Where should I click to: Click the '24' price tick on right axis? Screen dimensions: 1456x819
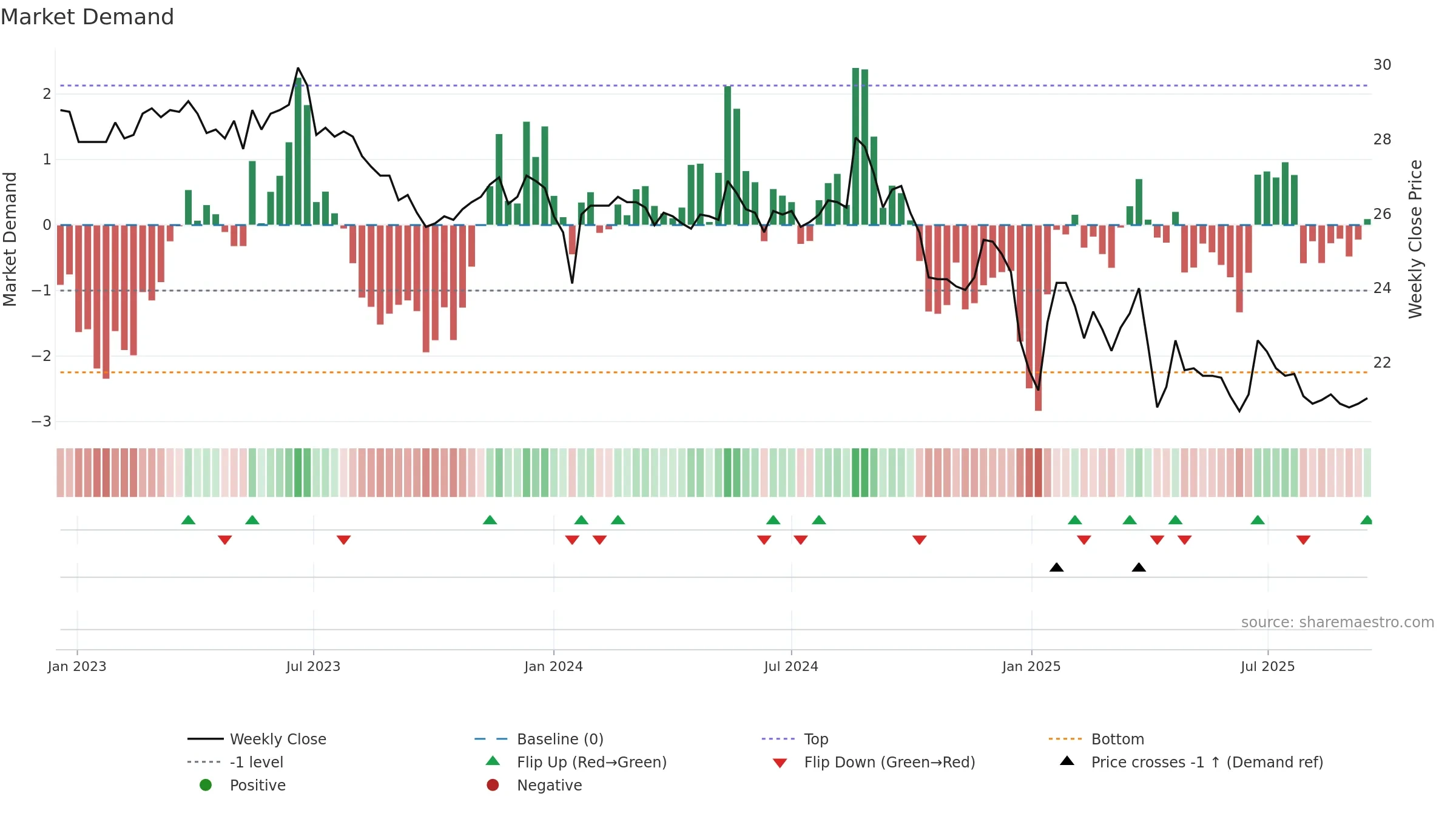click(1383, 288)
